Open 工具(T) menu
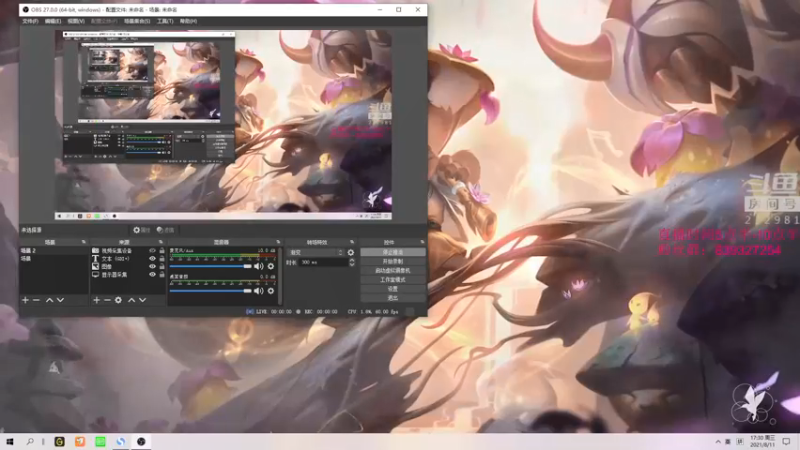This screenshot has height=450, width=800. (x=165, y=21)
